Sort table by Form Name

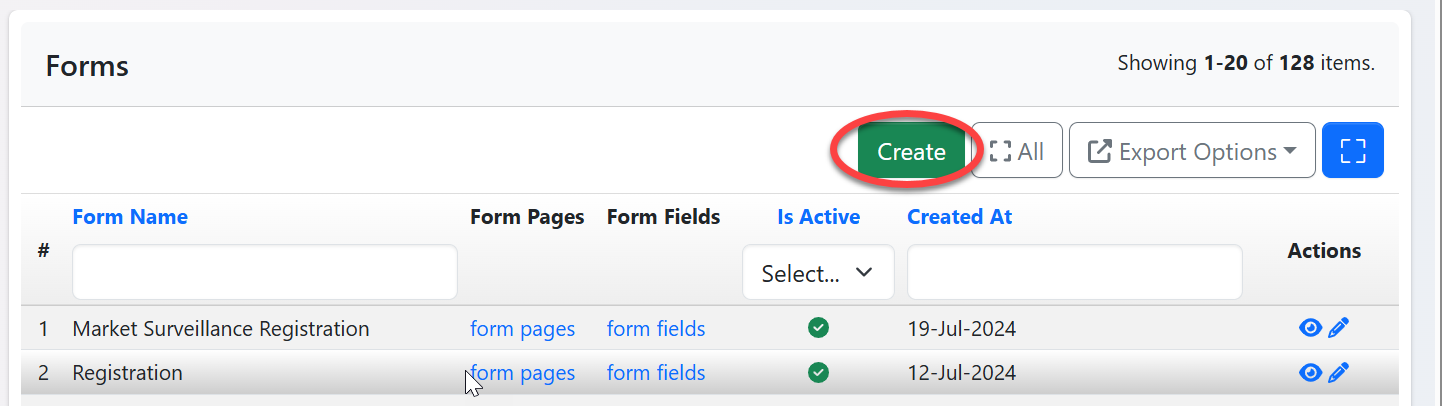point(130,217)
